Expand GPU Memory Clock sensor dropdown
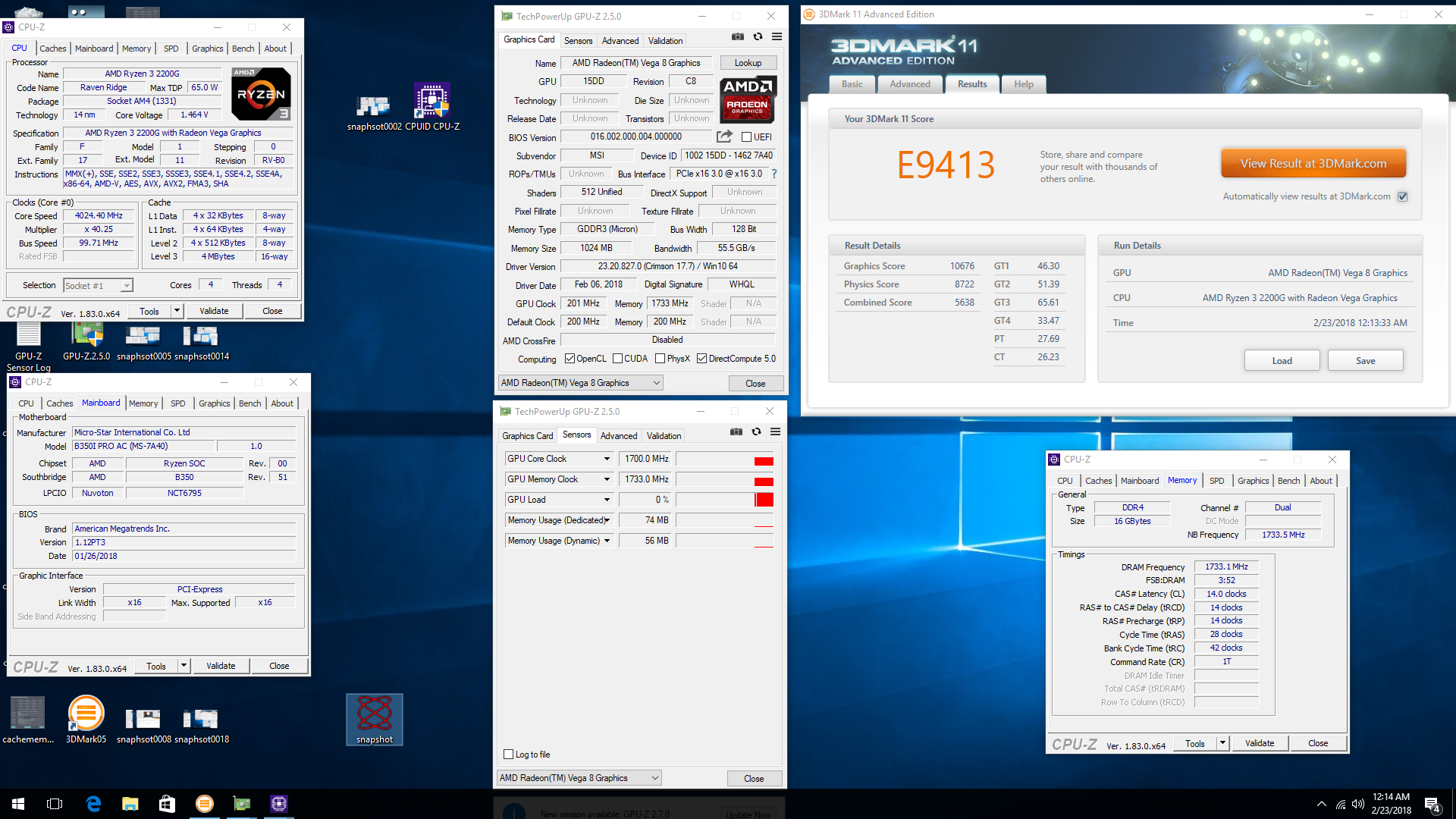1456x819 pixels. pos(607,479)
